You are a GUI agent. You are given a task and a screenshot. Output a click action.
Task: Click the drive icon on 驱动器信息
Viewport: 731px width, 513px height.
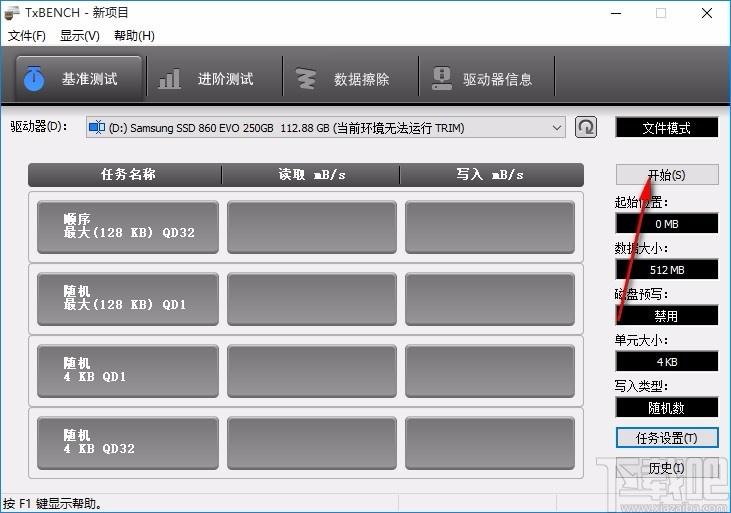pos(441,78)
